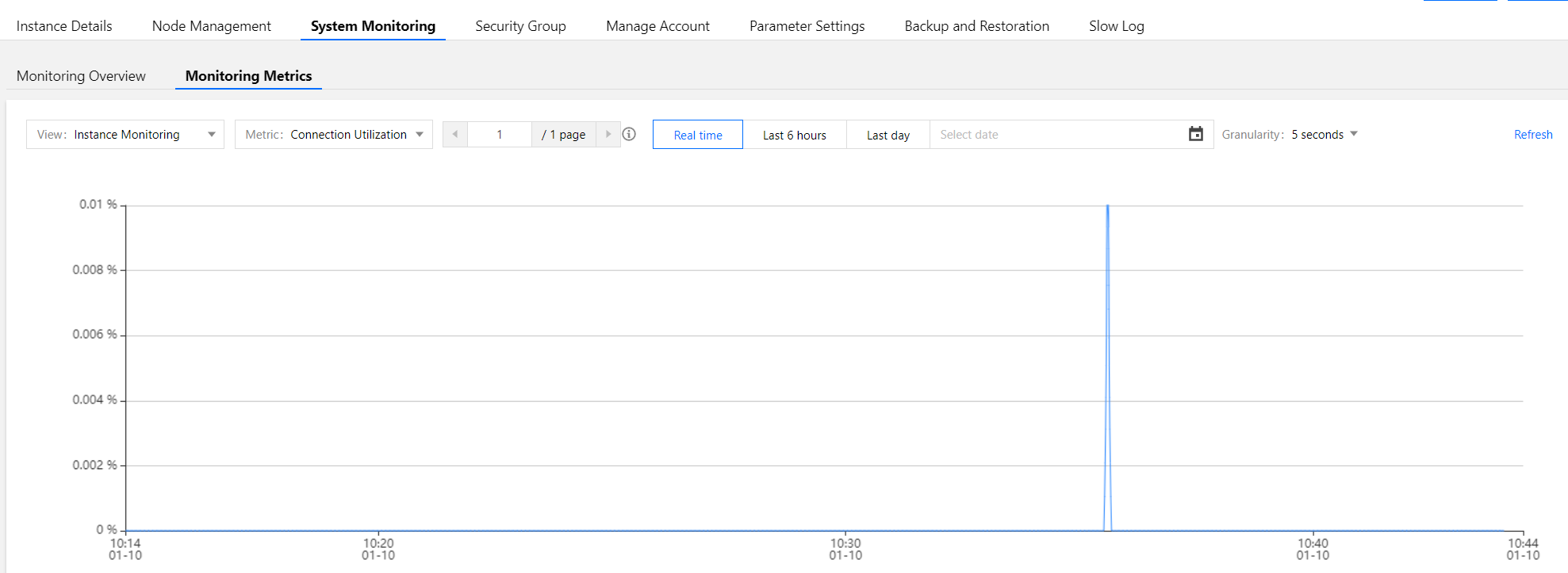The image size is (1568, 573).
Task: Open the Parameter Settings tab
Action: (807, 26)
